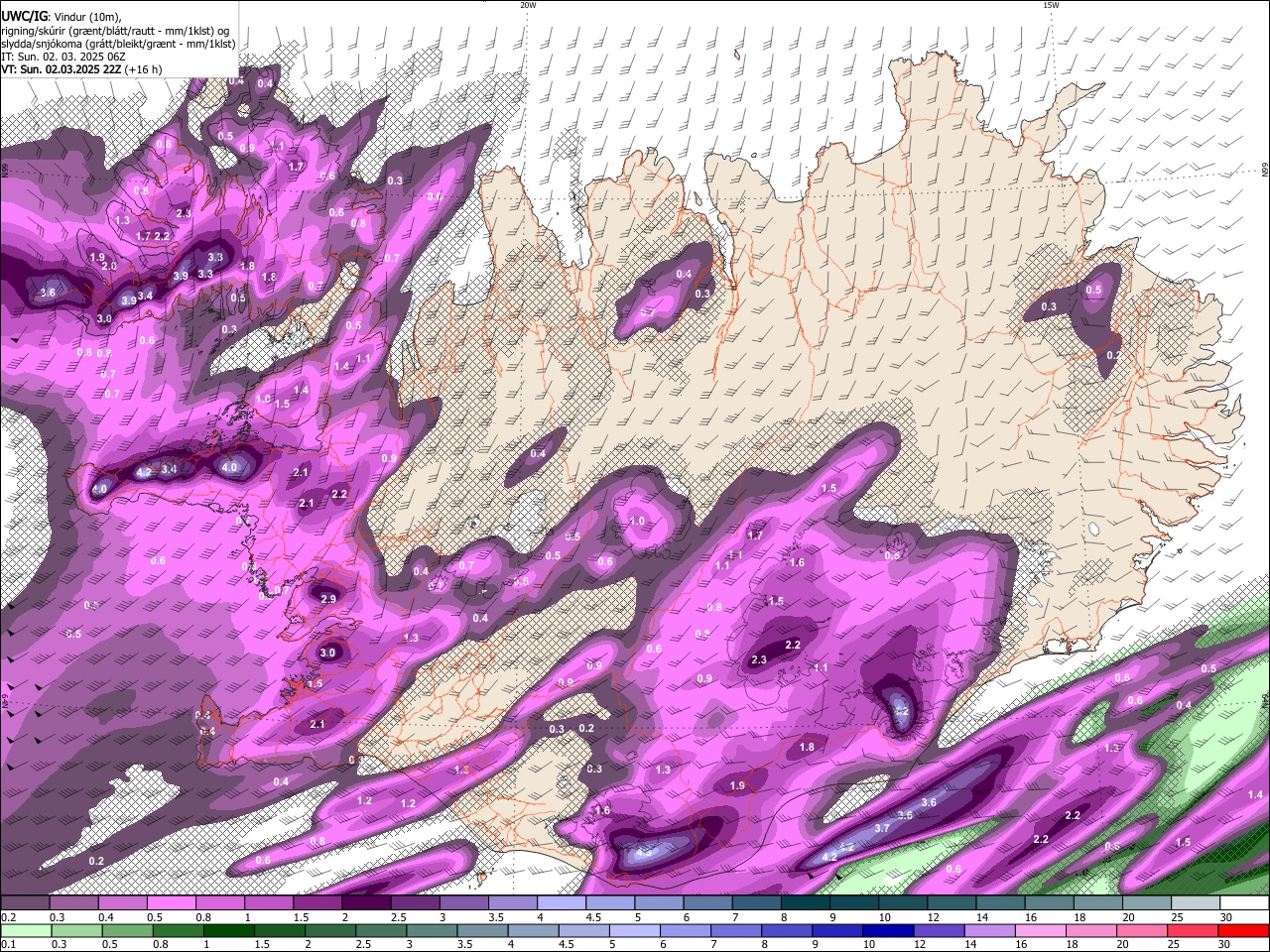
Task: Click the bright magenta swatch labeled 0.5 on purple scale
Action: tap(171, 903)
